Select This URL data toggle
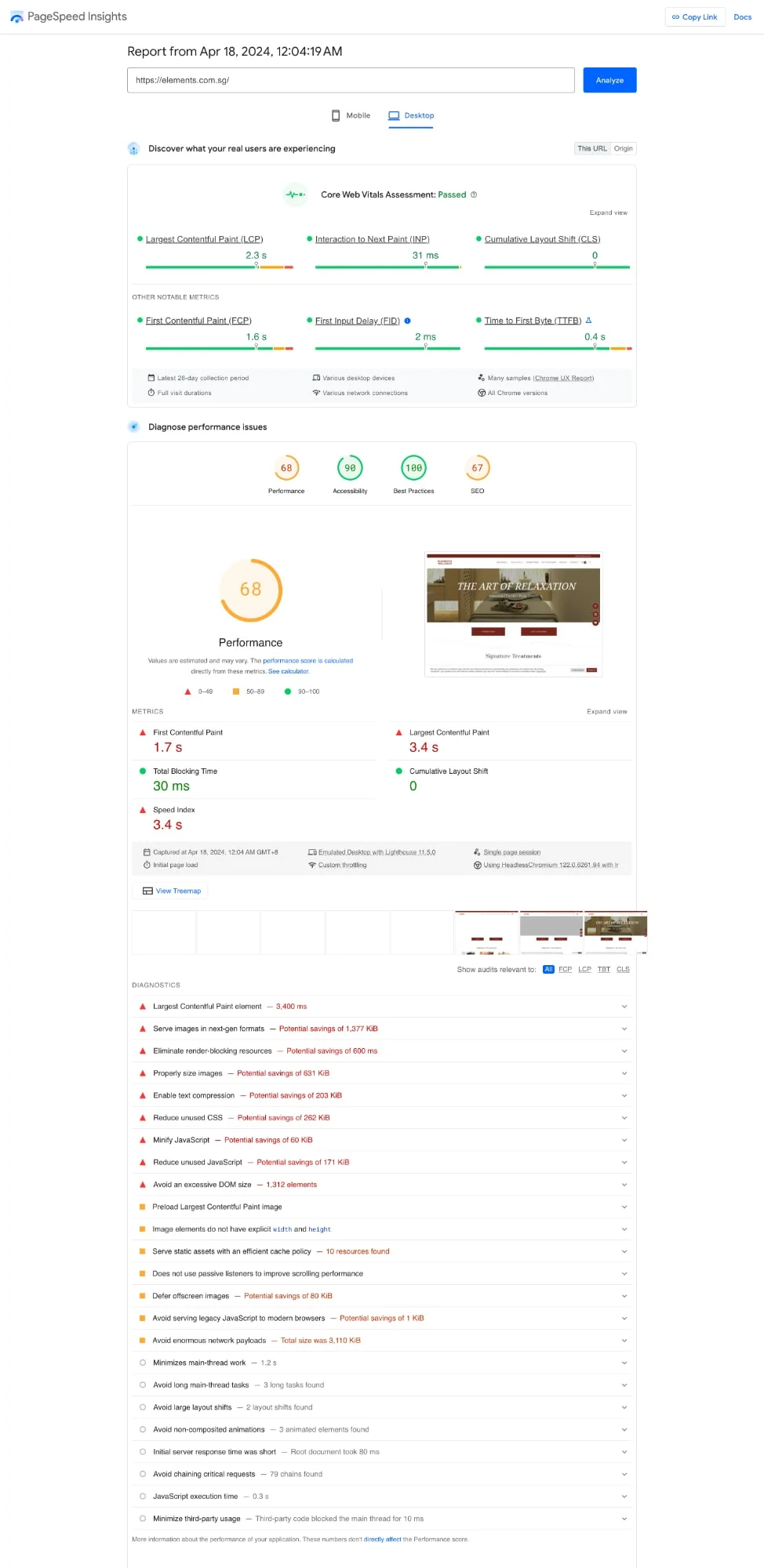Viewport: 764px width, 1568px height. [592, 148]
